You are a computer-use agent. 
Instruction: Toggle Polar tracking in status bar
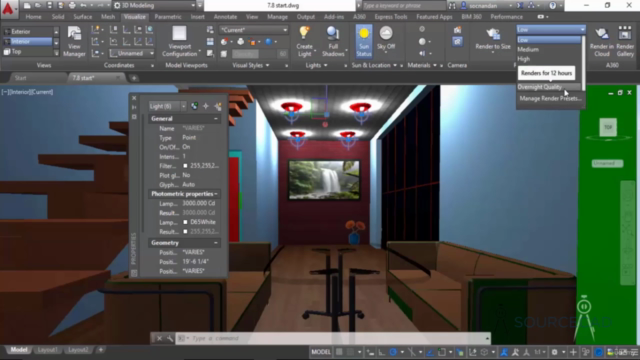(393, 352)
